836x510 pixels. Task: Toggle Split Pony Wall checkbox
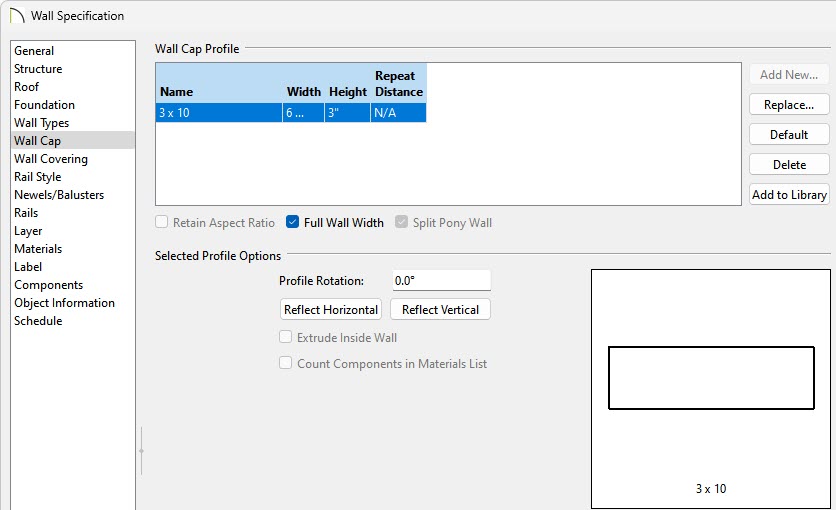click(401, 222)
